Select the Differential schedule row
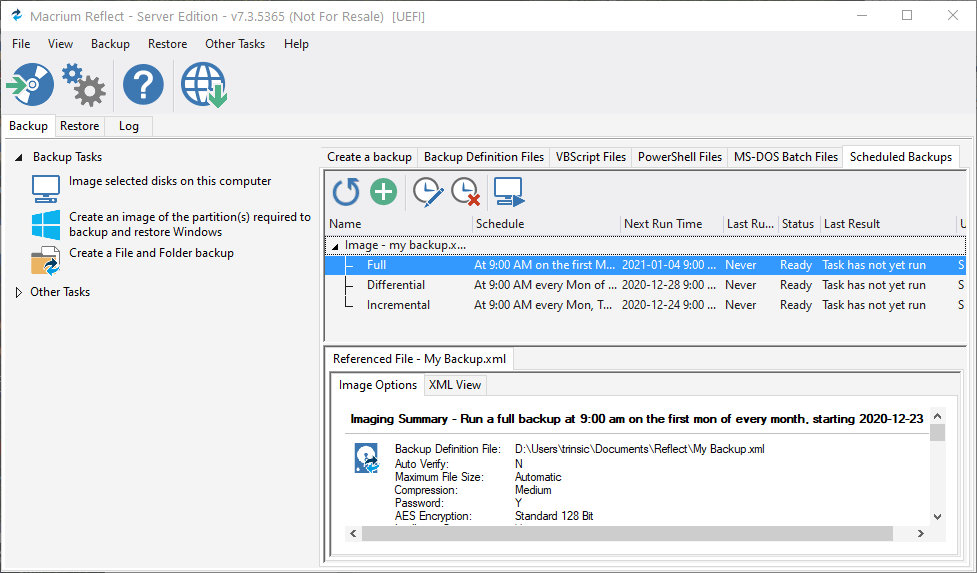Image resolution: width=977 pixels, height=573 pixels. click(x=646, y=285)
